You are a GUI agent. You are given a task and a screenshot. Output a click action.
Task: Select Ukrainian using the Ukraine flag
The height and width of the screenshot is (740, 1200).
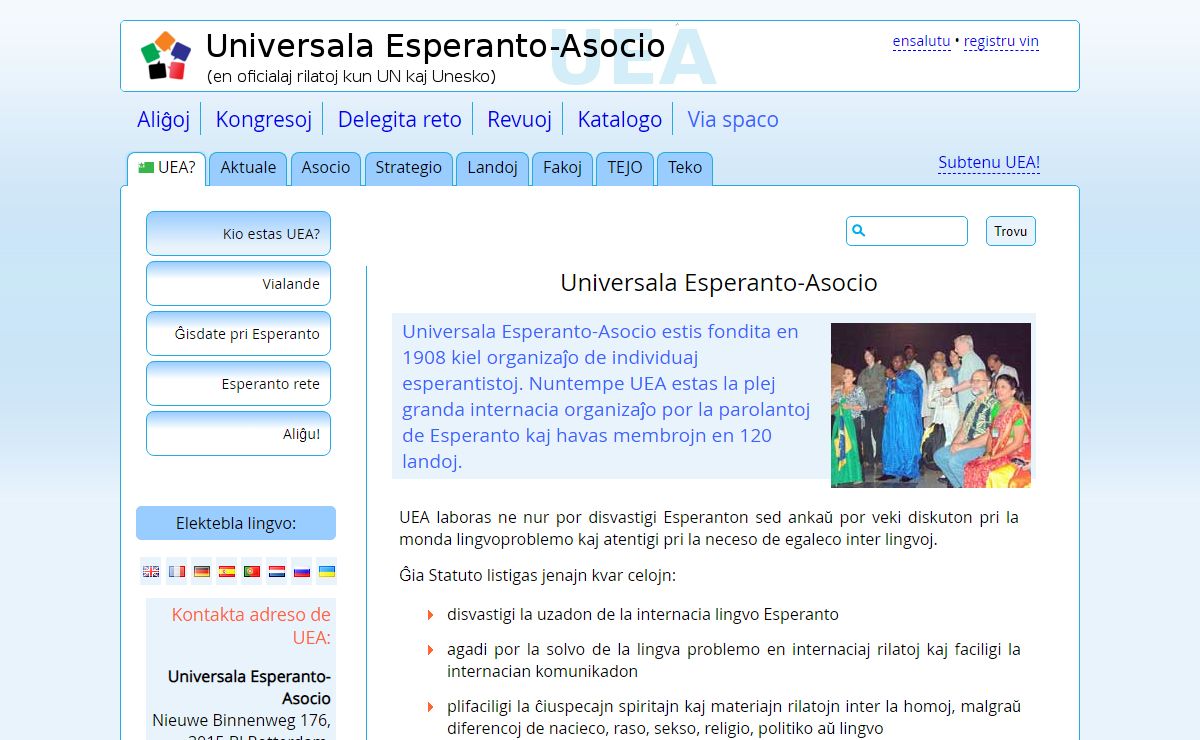326,572
